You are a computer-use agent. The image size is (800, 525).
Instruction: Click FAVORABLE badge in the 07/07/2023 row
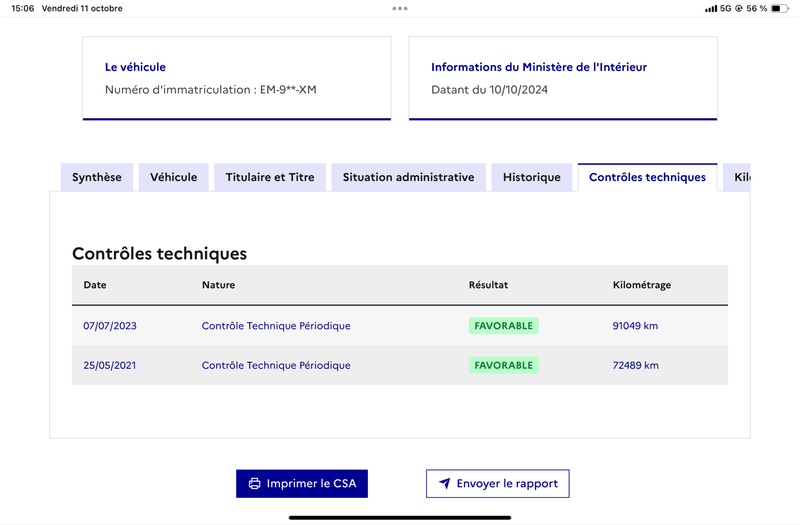tap(504, 326)
